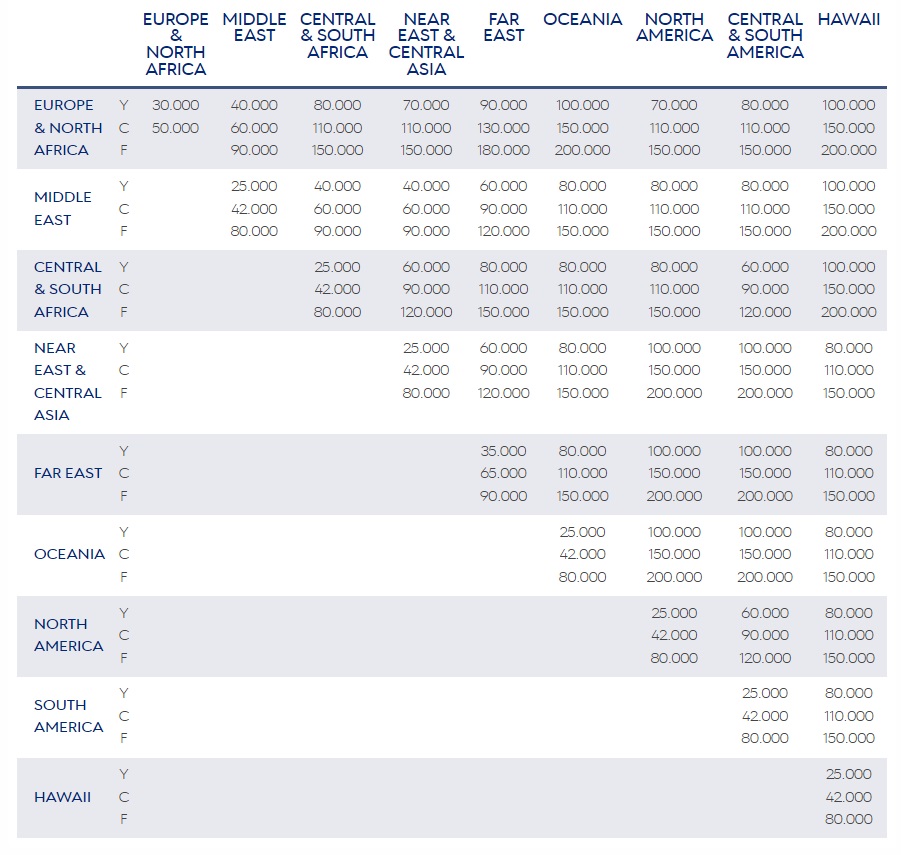901x855 pixels.
Task: Click the Europe & North Africa column header
Action: tap(175, 44)
